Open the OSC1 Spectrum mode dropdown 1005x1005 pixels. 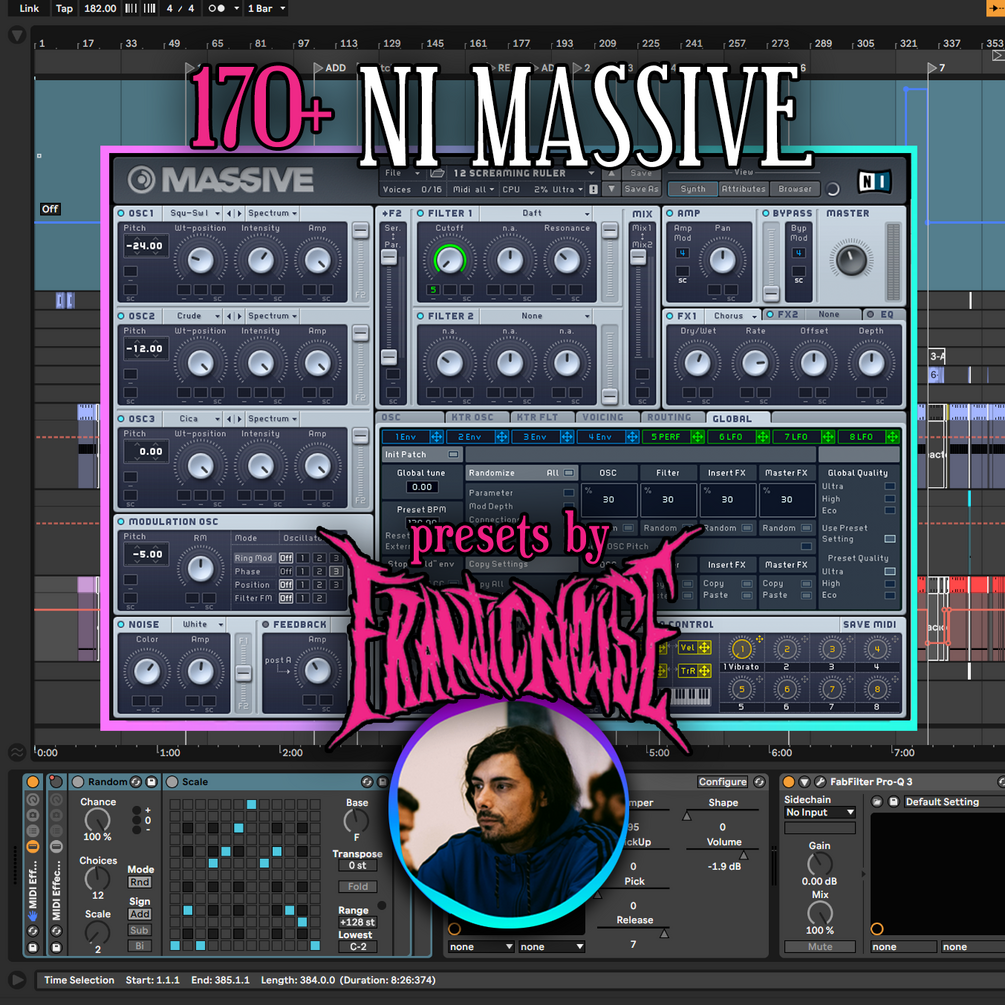pos(272,213)
